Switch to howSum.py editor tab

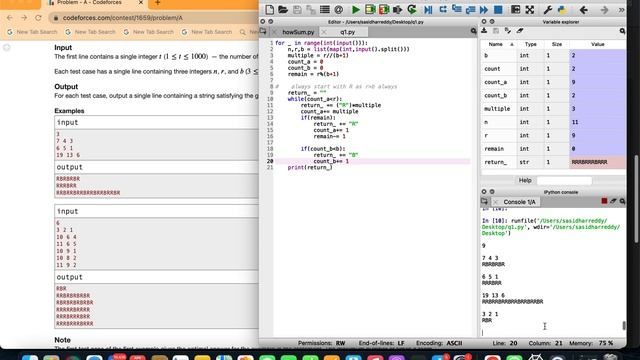[298, 32]
